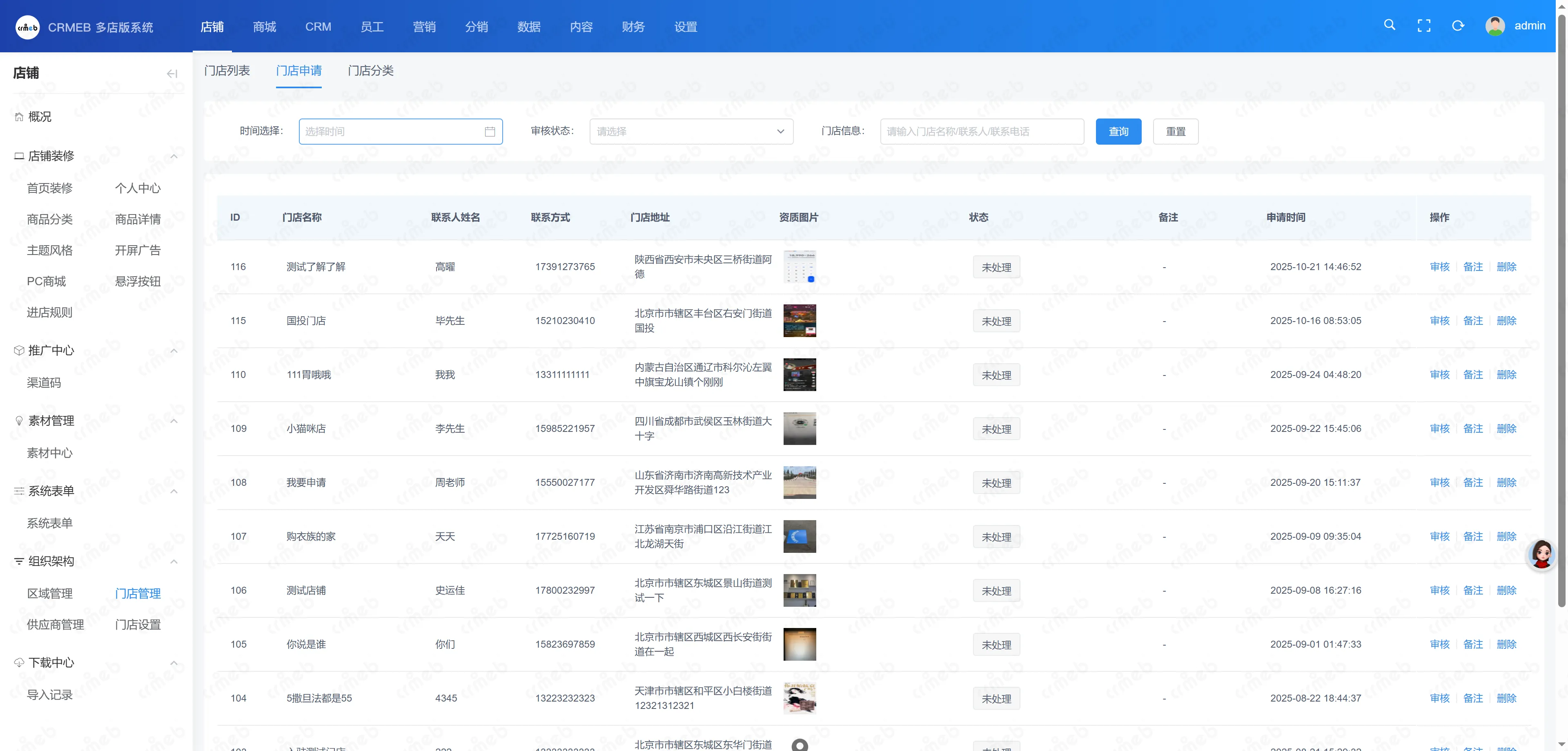Open 供应商管理 in the sidebar
1568x751 pixels.
56,624
